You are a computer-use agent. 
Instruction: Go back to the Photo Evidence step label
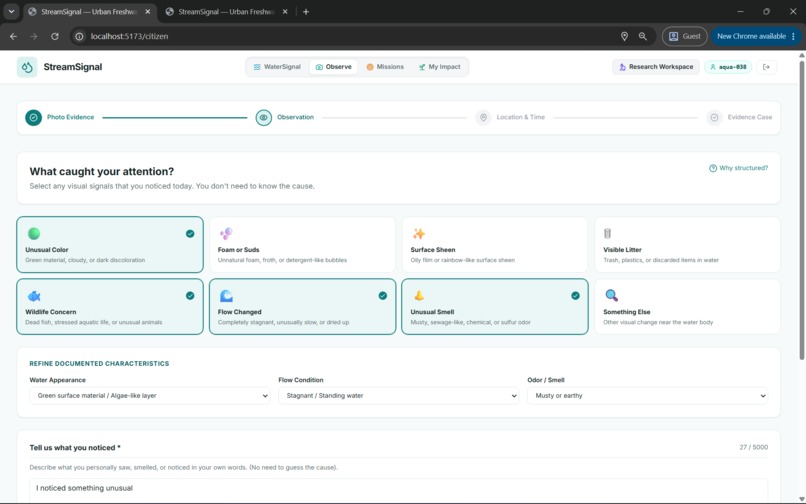70,117
